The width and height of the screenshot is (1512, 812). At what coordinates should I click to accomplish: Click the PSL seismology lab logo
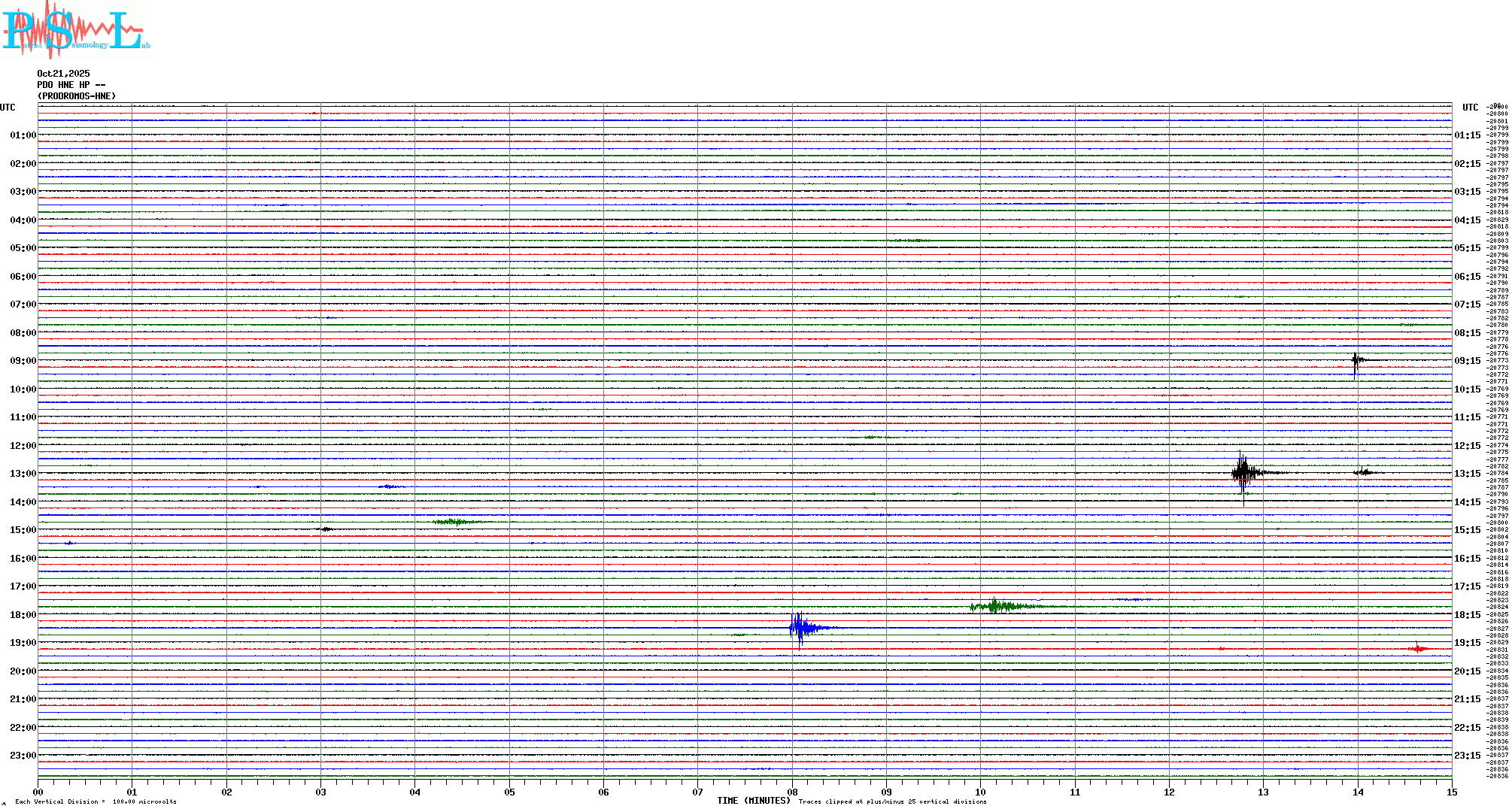pos(75,30)
